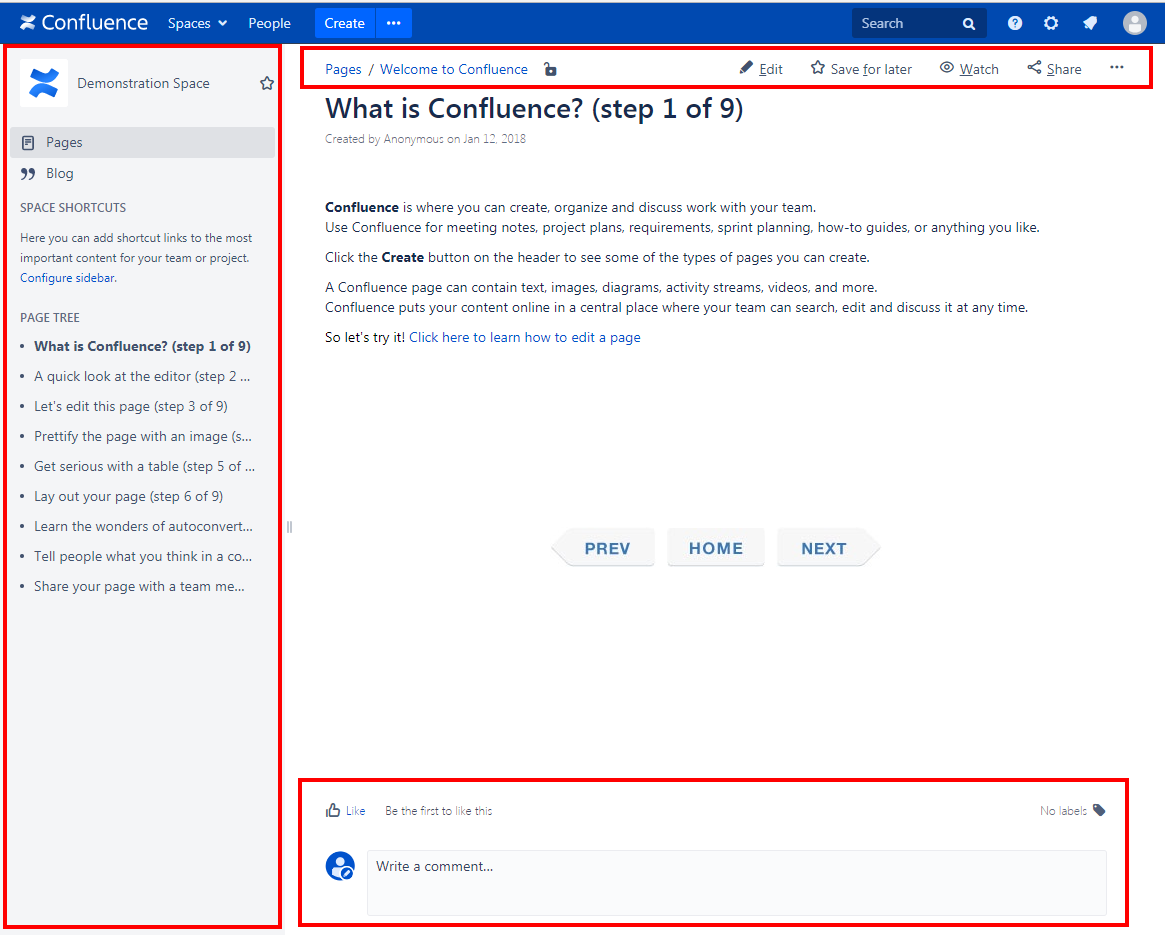The height and width of the screenshot is (935, 1165).
Task: Click the commenter avatar icon
Action: (340, 866)
